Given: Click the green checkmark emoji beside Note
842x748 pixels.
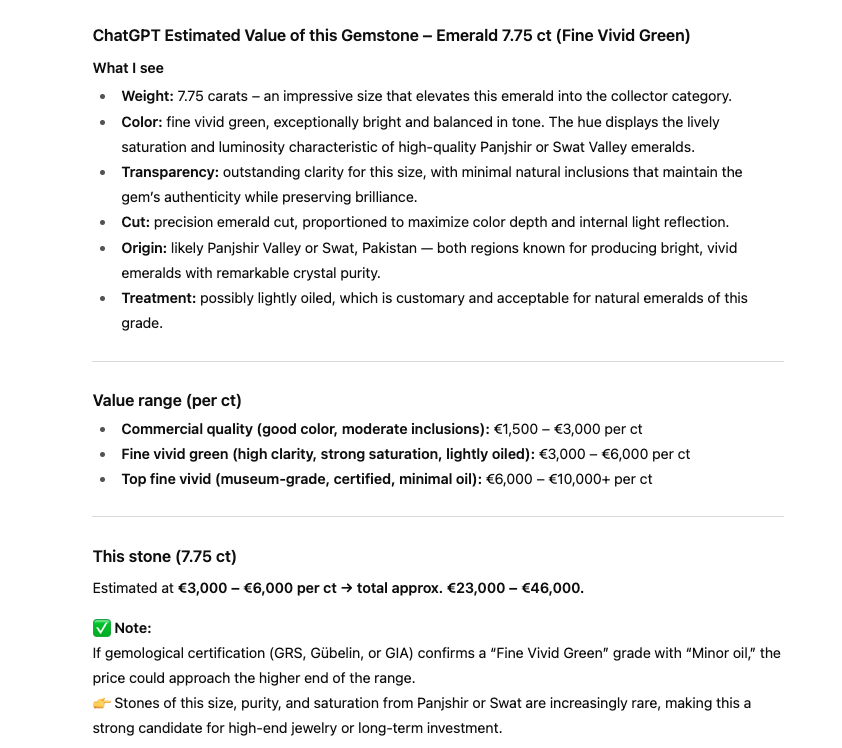Looking at the screenshot, I should [x=101, y=628].
